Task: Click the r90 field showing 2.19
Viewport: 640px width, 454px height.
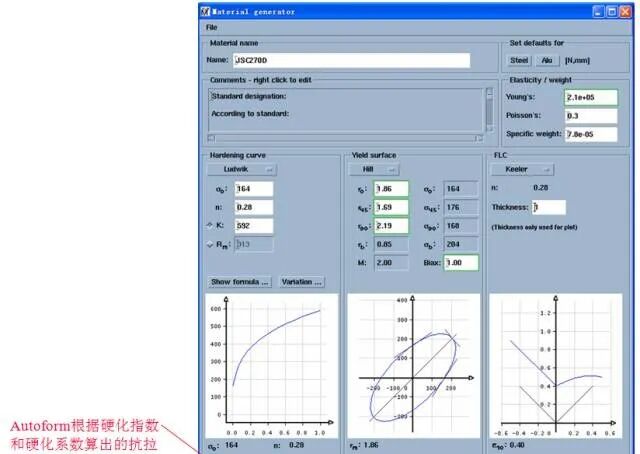Action: (391, 226)
